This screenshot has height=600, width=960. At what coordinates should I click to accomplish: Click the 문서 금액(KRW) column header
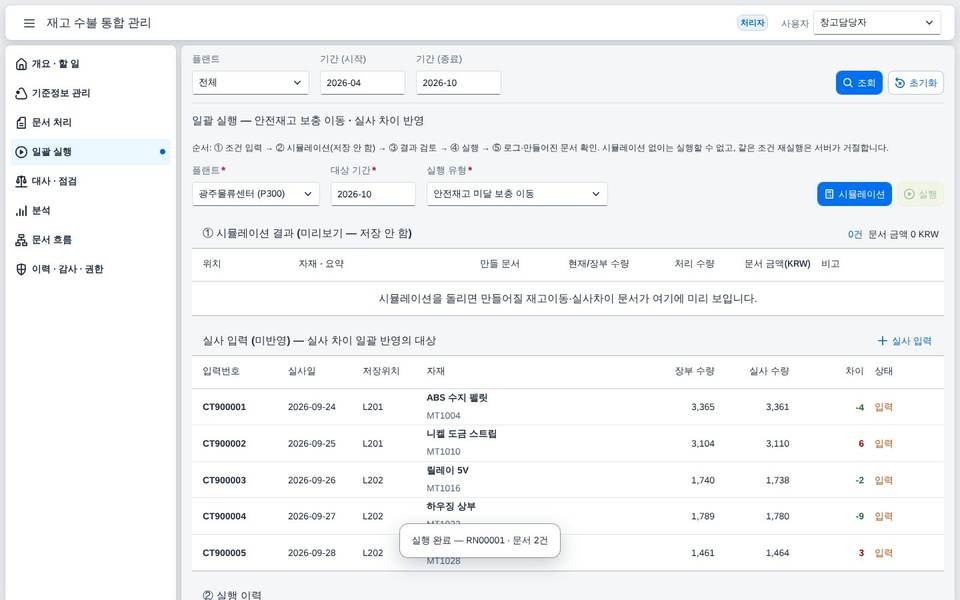[777, 264]
